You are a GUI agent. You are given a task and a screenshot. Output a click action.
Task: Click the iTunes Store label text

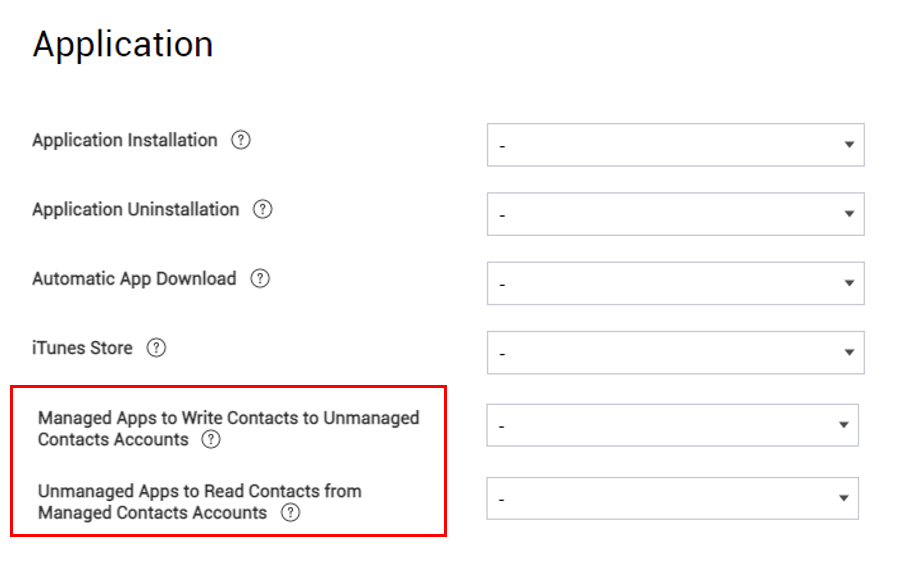pyautogui.click(x=82, y=348)
